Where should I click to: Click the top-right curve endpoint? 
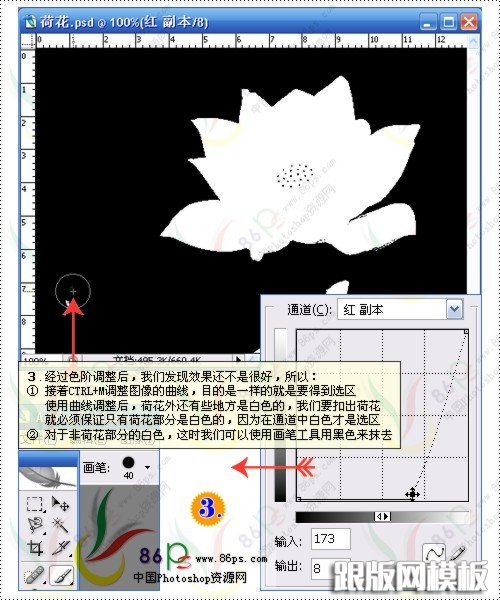(466, 332)
